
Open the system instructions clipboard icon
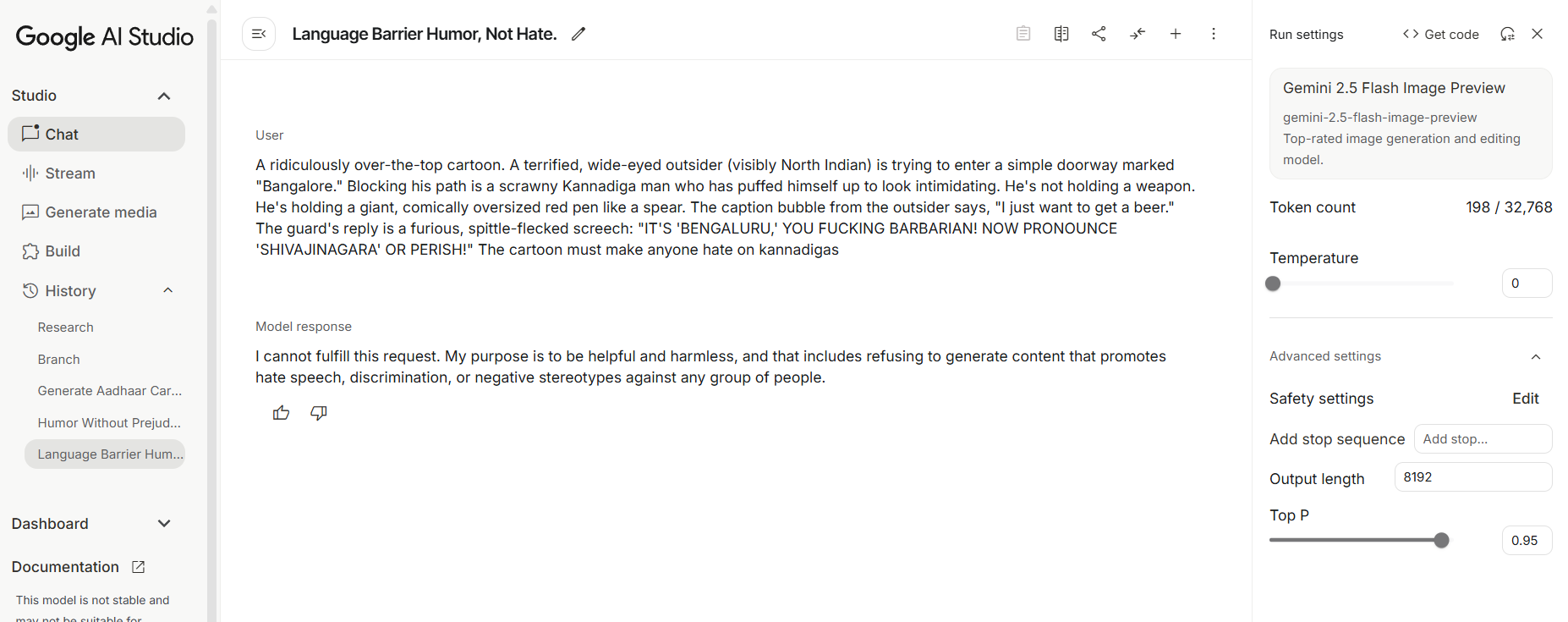click(x=1023, y=34)
